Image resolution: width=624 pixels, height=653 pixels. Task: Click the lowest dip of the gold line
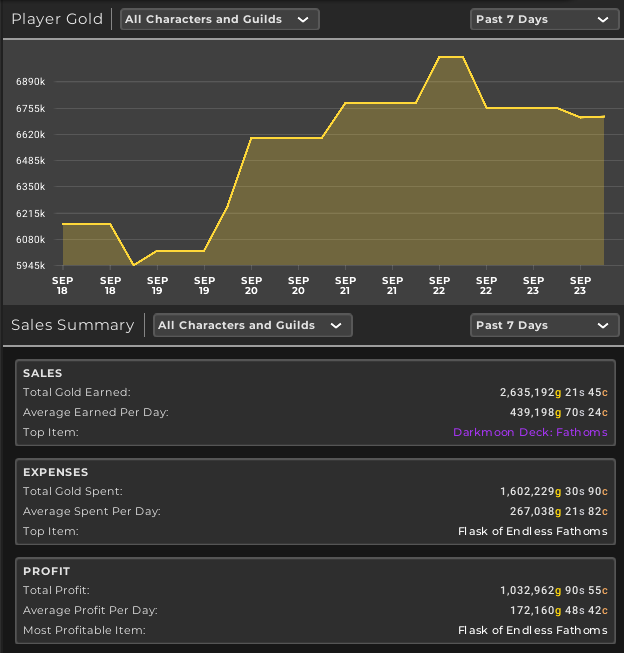(134, 265)
